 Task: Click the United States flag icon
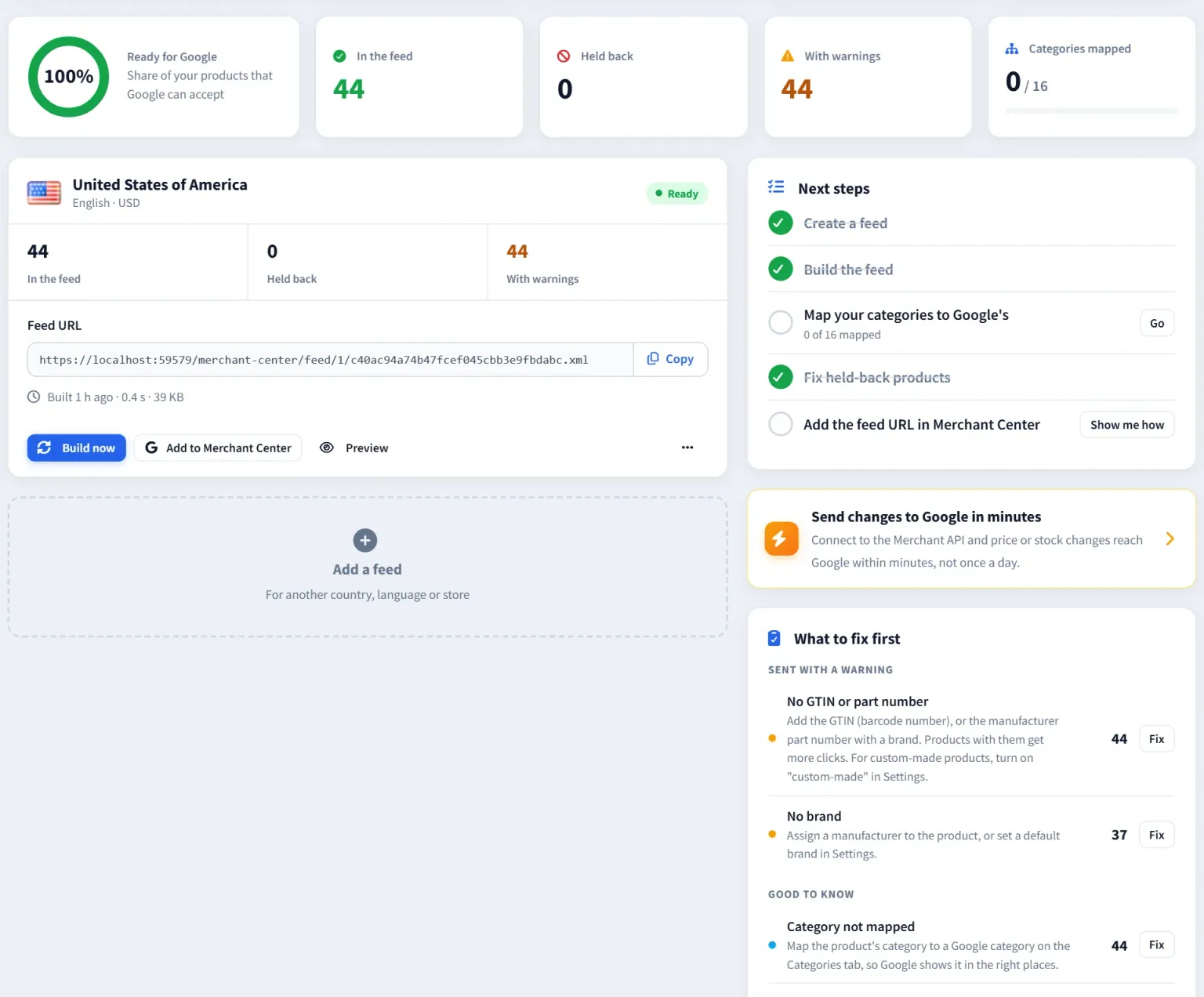coord(44,192)
